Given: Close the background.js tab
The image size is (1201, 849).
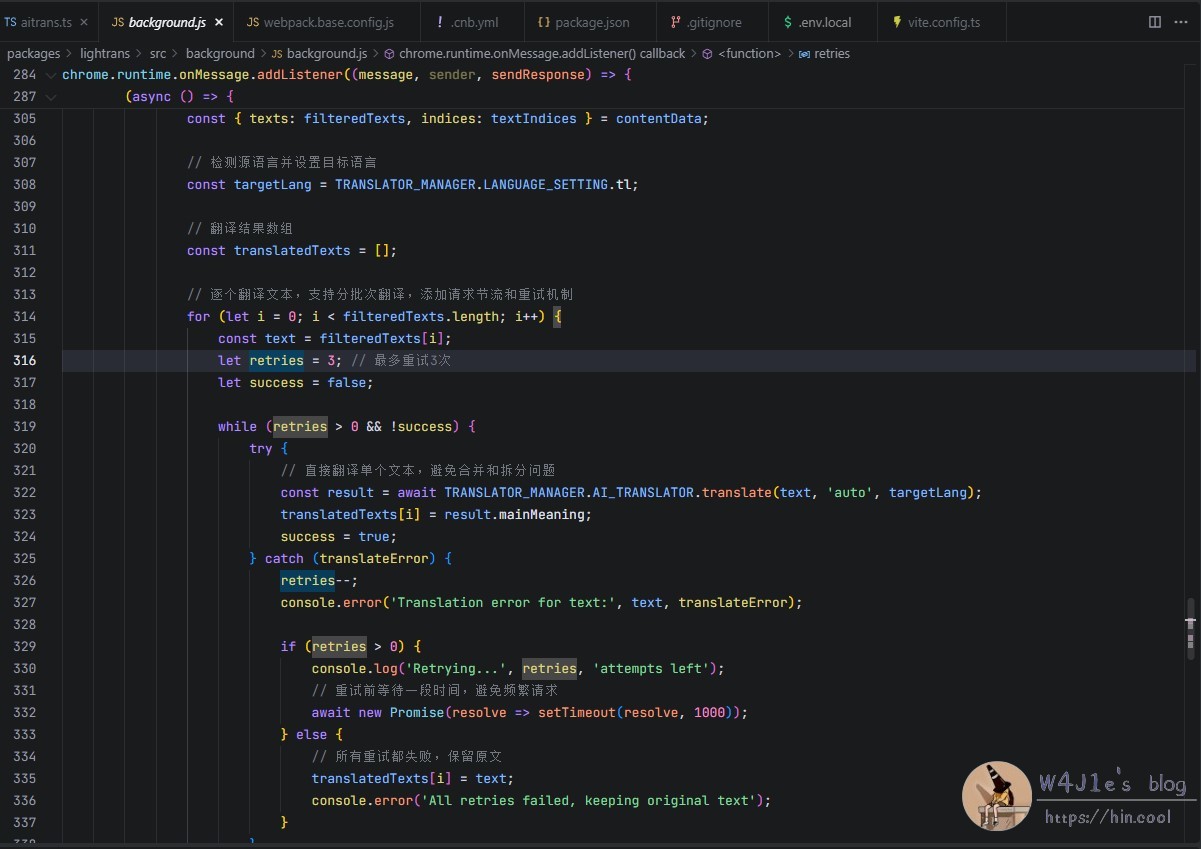Looking at the screenshot, I should point(219,22).
